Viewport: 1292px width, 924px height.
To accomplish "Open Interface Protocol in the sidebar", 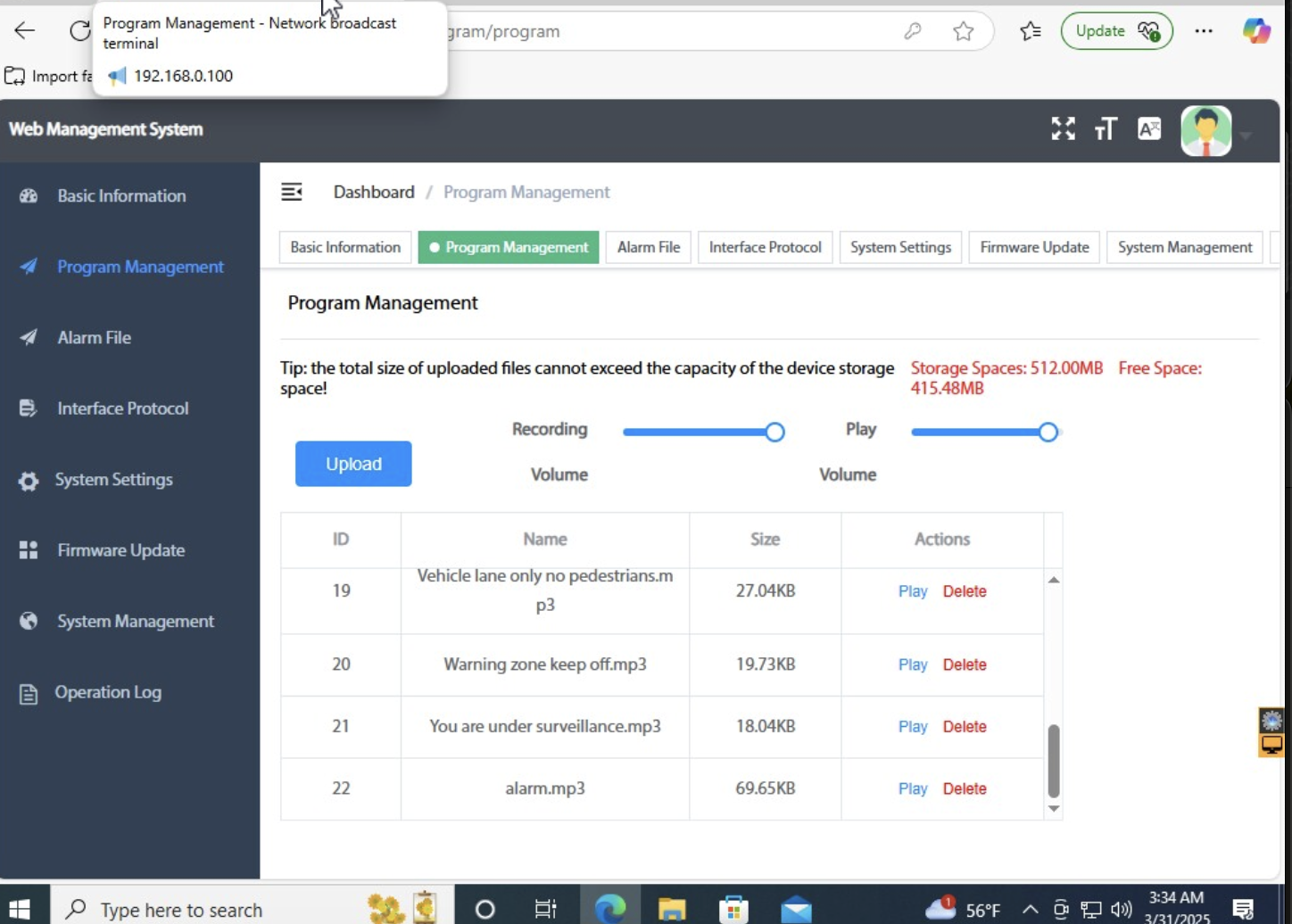I will (x=129, y=408).
